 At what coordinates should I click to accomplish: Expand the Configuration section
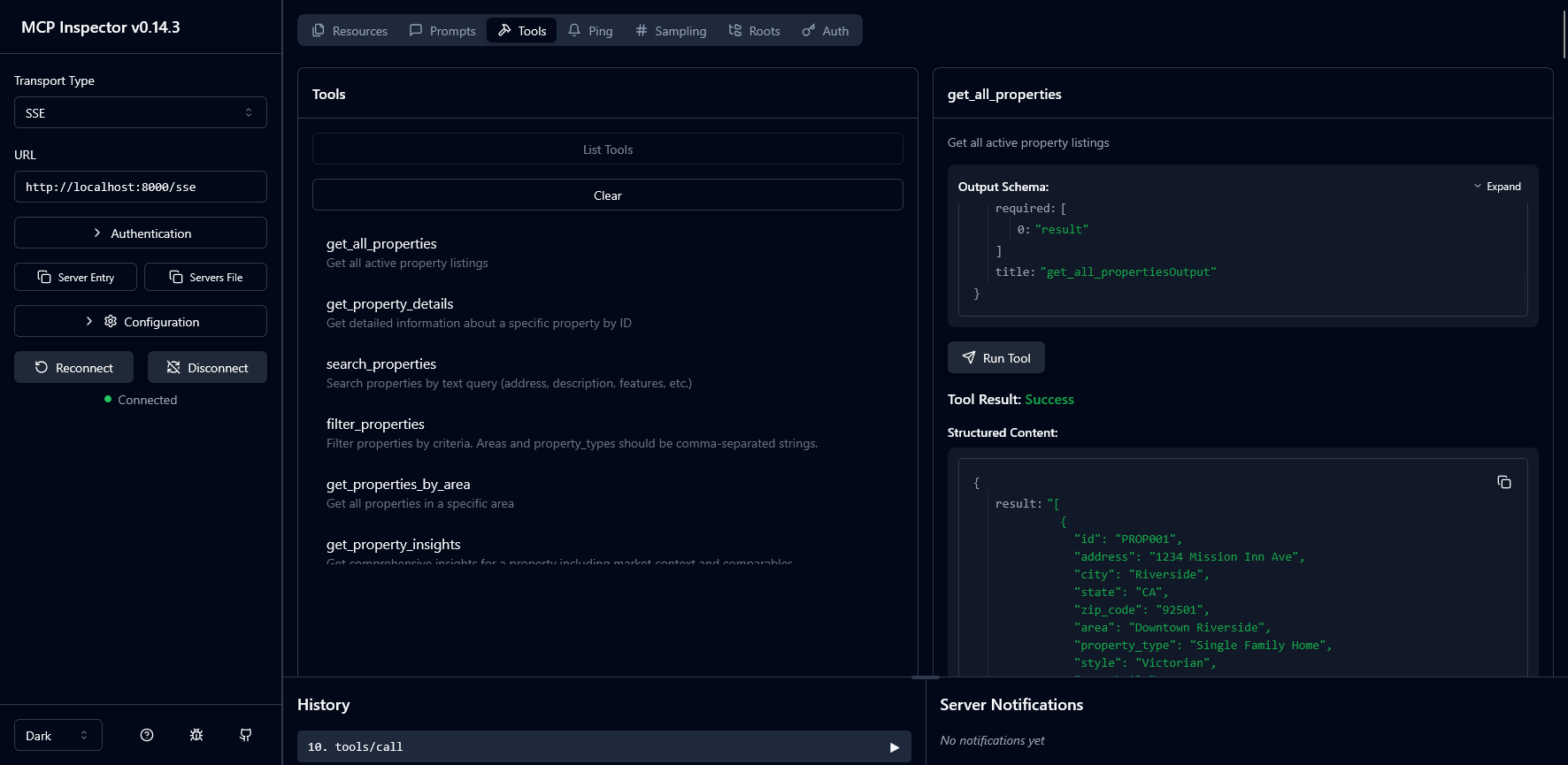[141, 321]
